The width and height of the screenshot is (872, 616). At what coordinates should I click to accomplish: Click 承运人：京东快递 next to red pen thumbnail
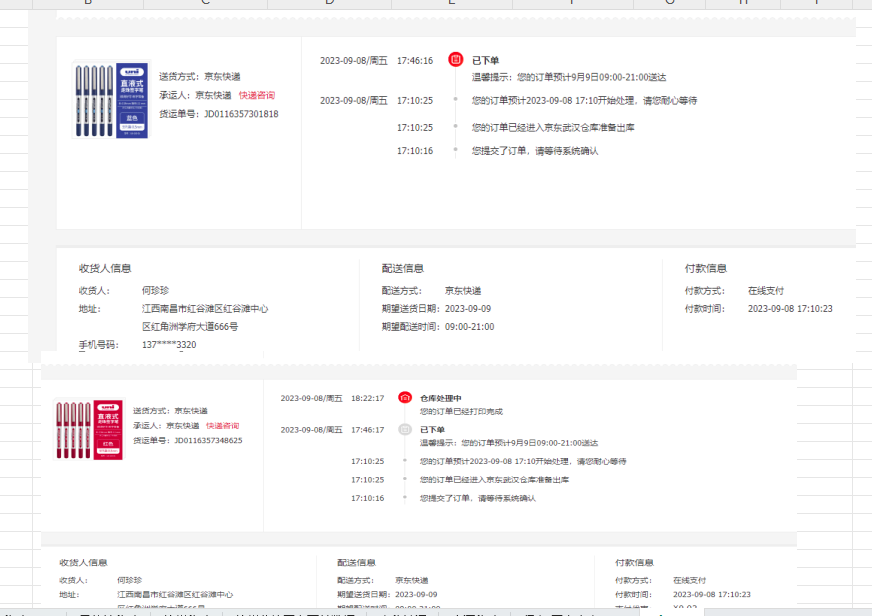coord(166,425)
